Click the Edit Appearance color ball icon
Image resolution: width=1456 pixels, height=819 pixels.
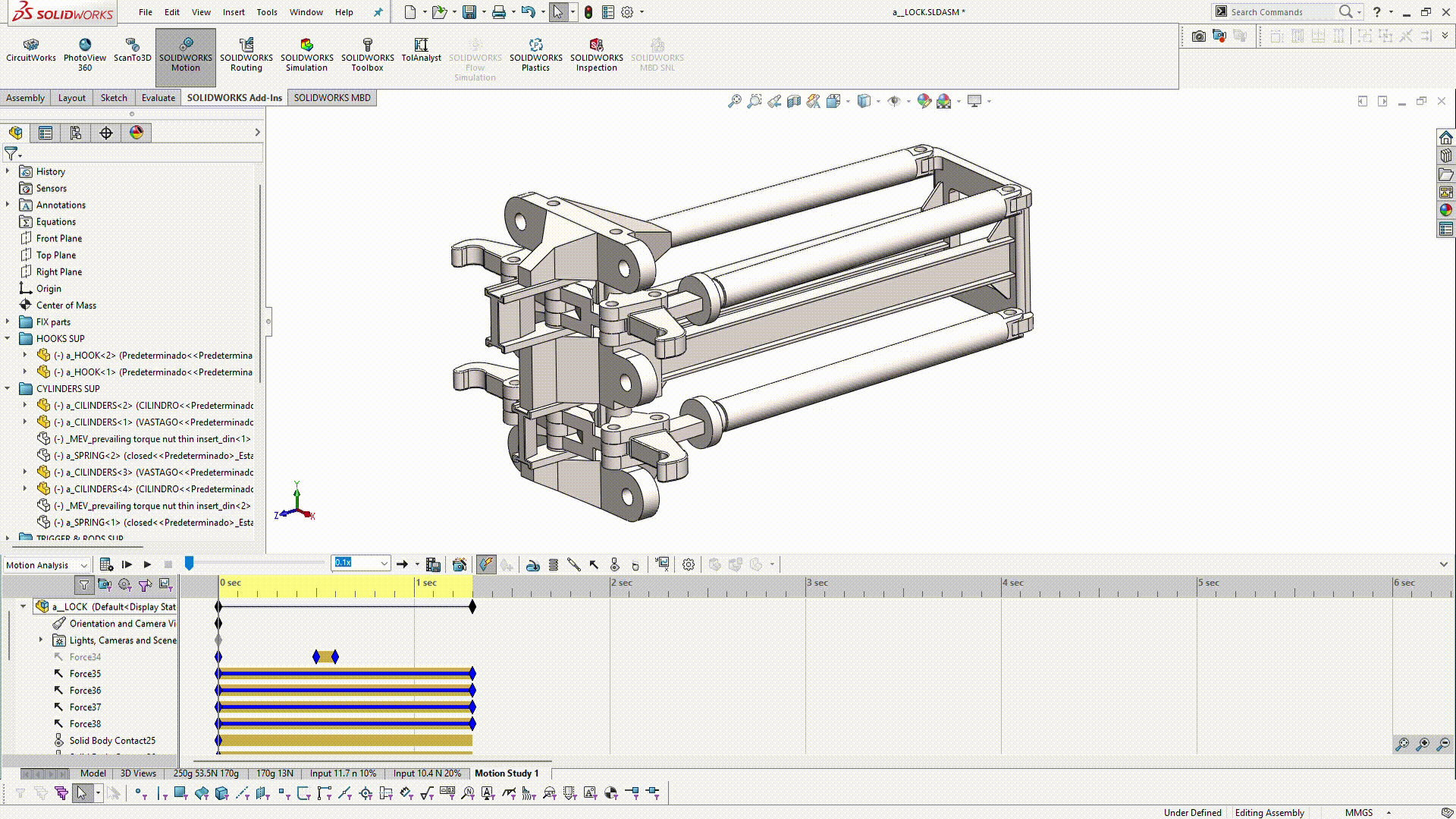pyautogui.click(x=924, y=101)
